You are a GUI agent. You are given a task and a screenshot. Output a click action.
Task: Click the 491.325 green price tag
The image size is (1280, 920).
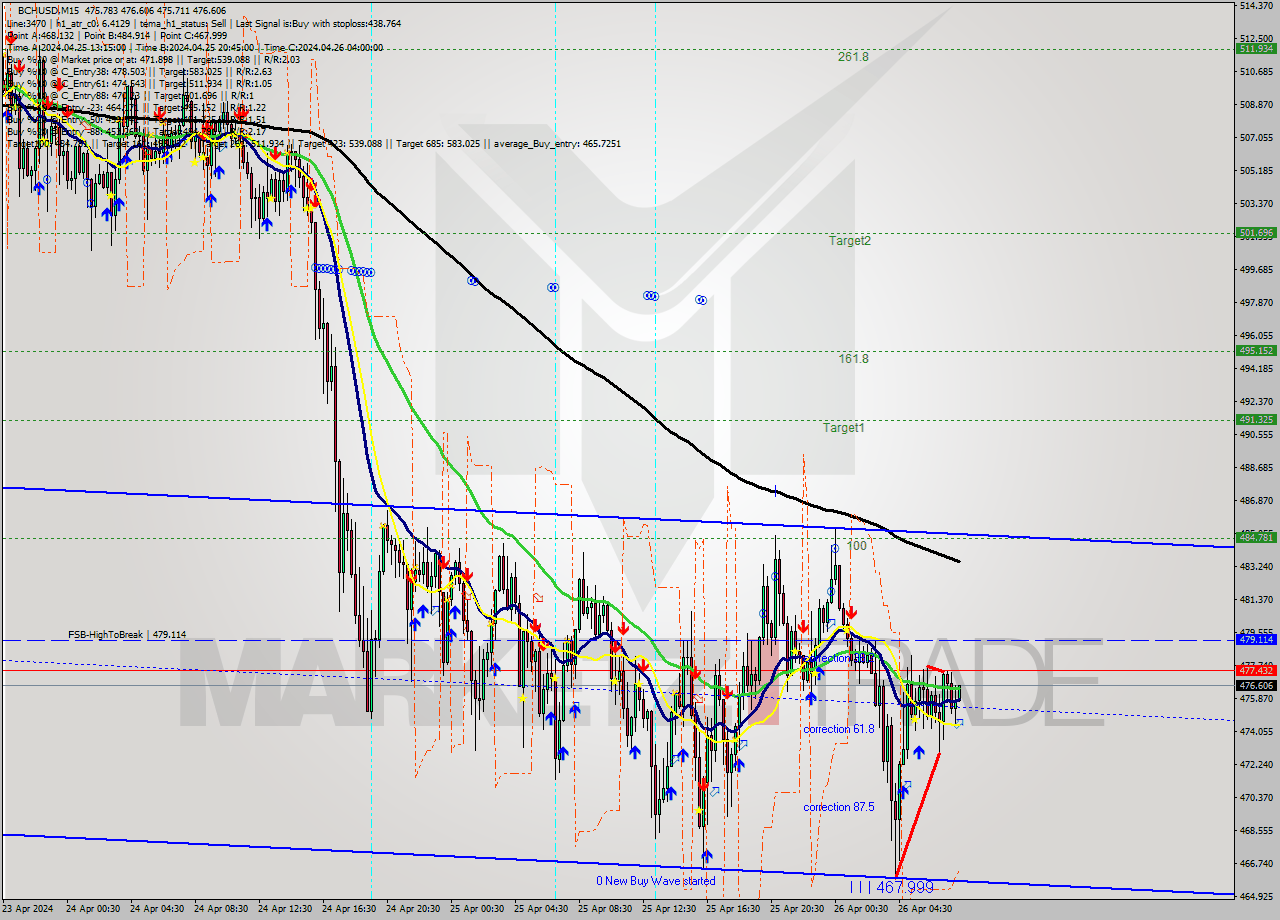click(x=1256, y=420)
